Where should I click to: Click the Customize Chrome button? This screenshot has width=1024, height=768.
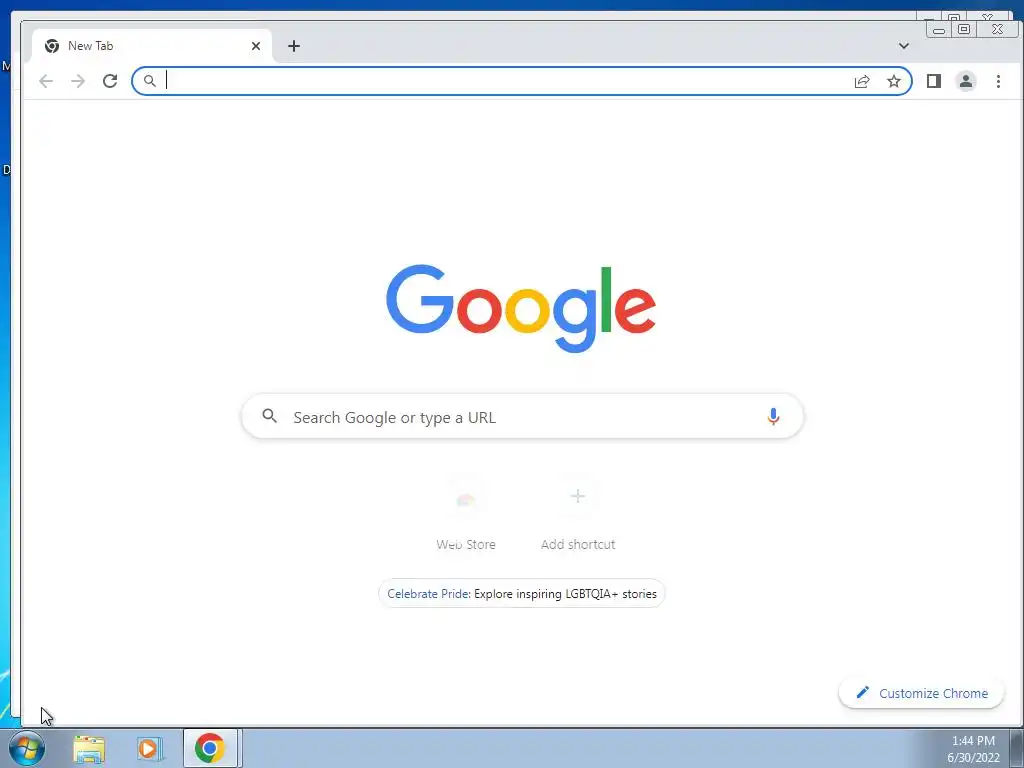[921, 693]
